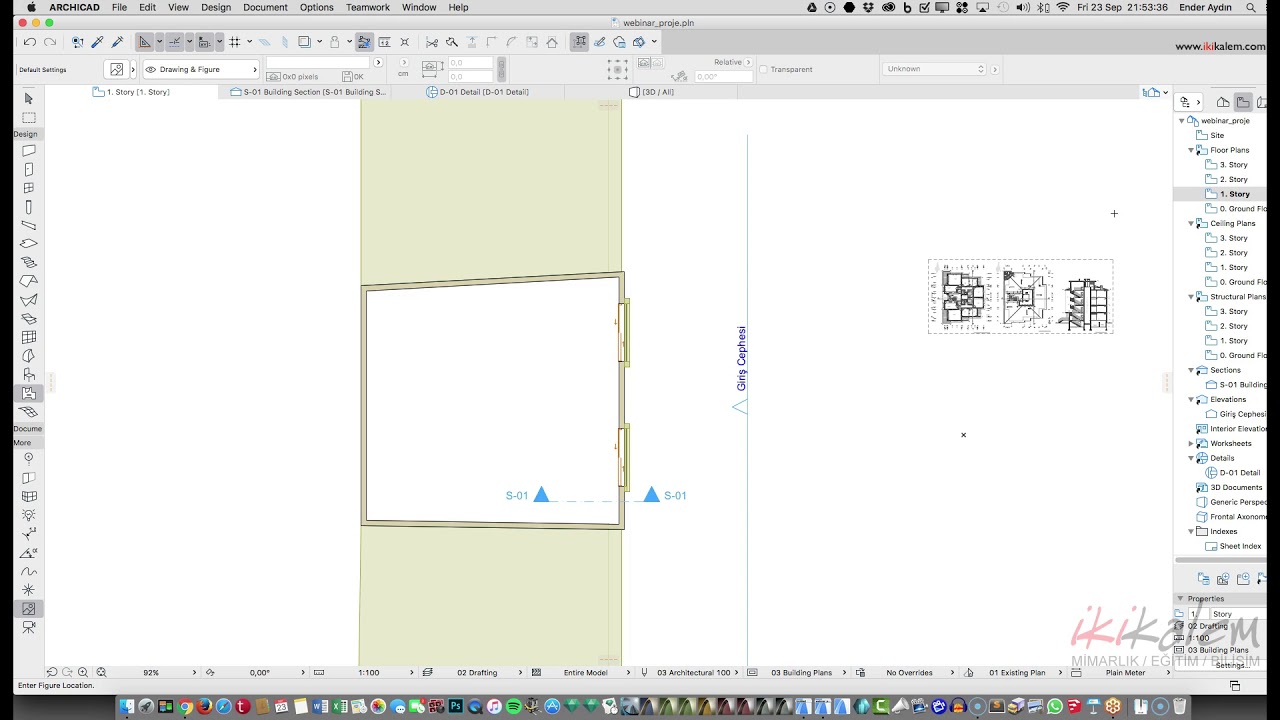
Task: Collapse the Sections tree group
Action: pyautogui.click(x=1191, y=370)
